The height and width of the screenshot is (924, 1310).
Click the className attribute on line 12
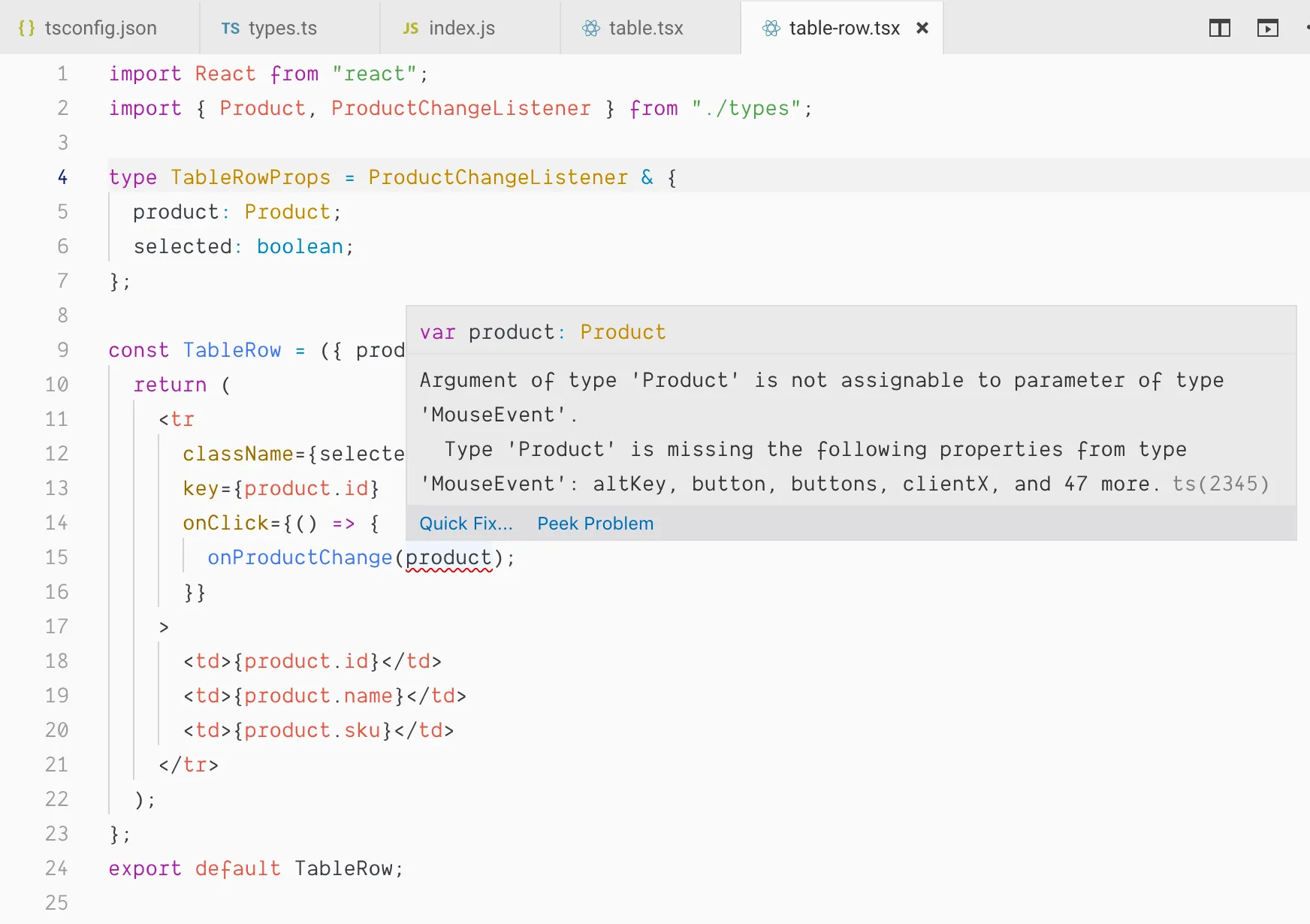click(x=238, y=454)
